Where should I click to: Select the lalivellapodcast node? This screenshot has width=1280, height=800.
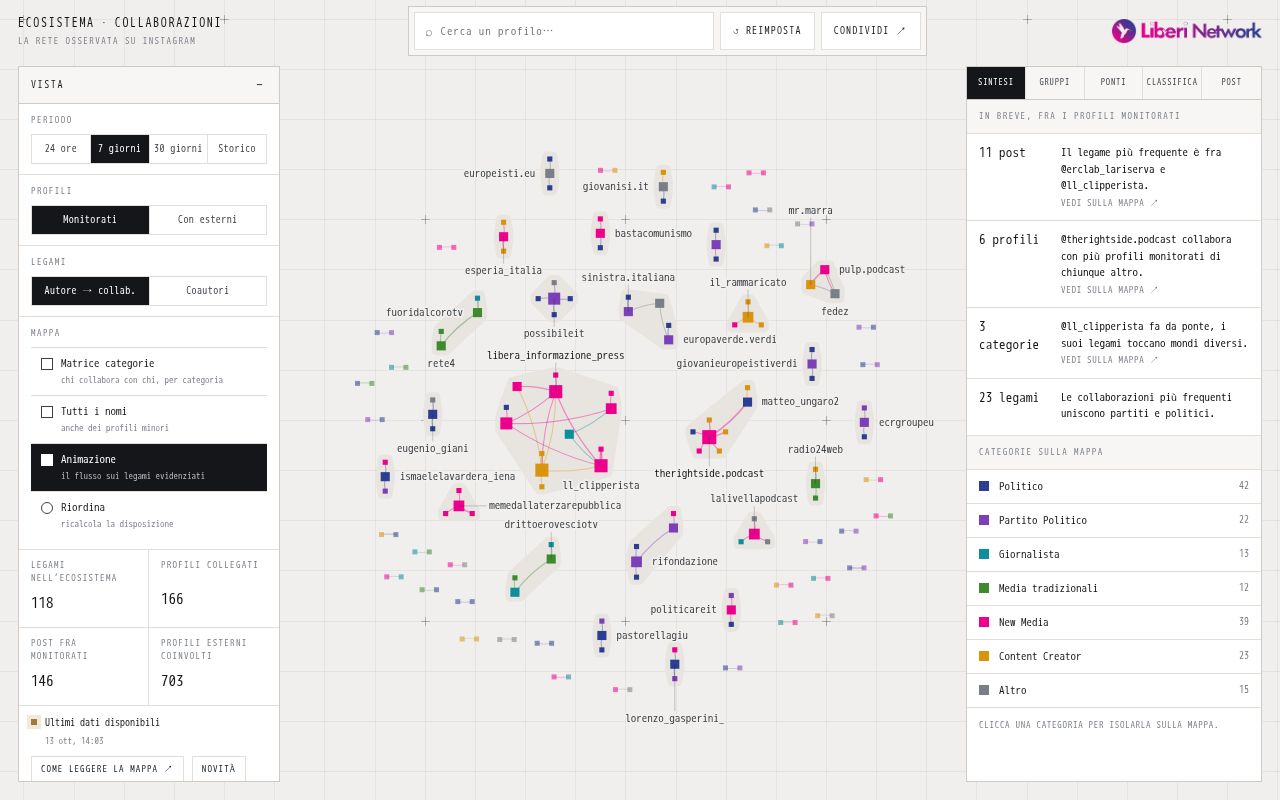(x=754, y=534)
